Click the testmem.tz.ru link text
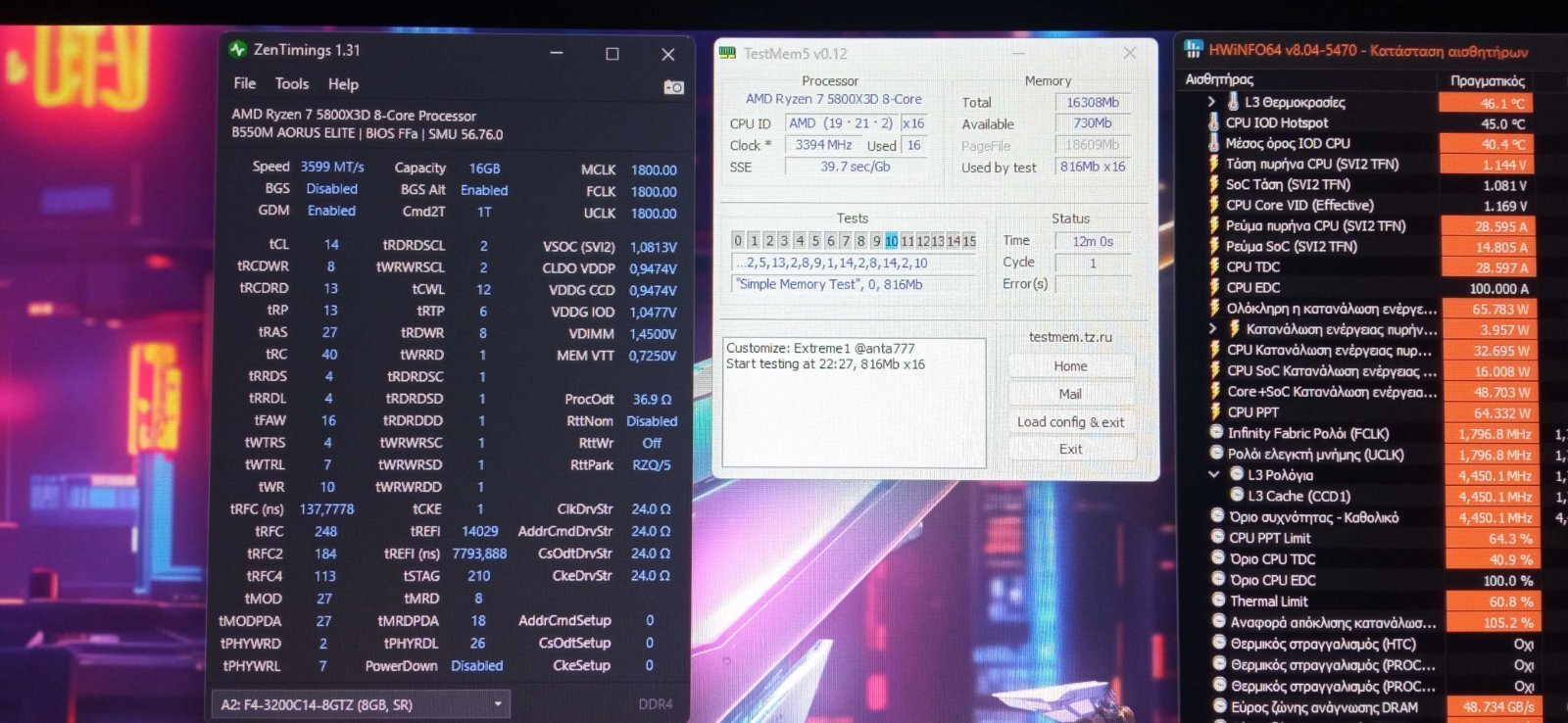 (x=1070, y=337)
